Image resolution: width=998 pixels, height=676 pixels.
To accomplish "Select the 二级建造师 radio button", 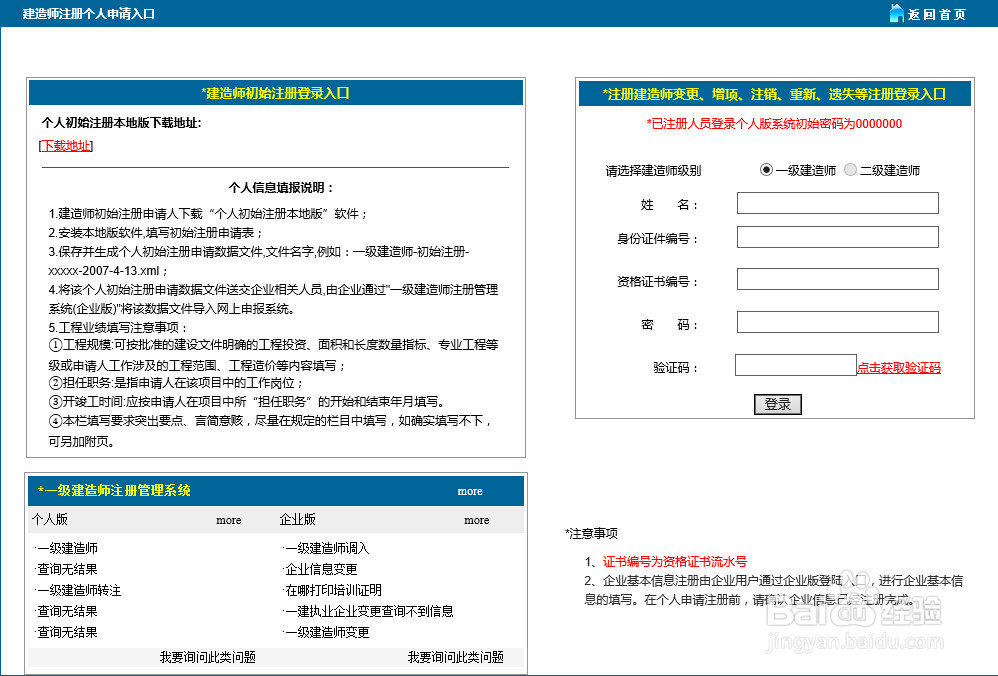I will [850, 169].
